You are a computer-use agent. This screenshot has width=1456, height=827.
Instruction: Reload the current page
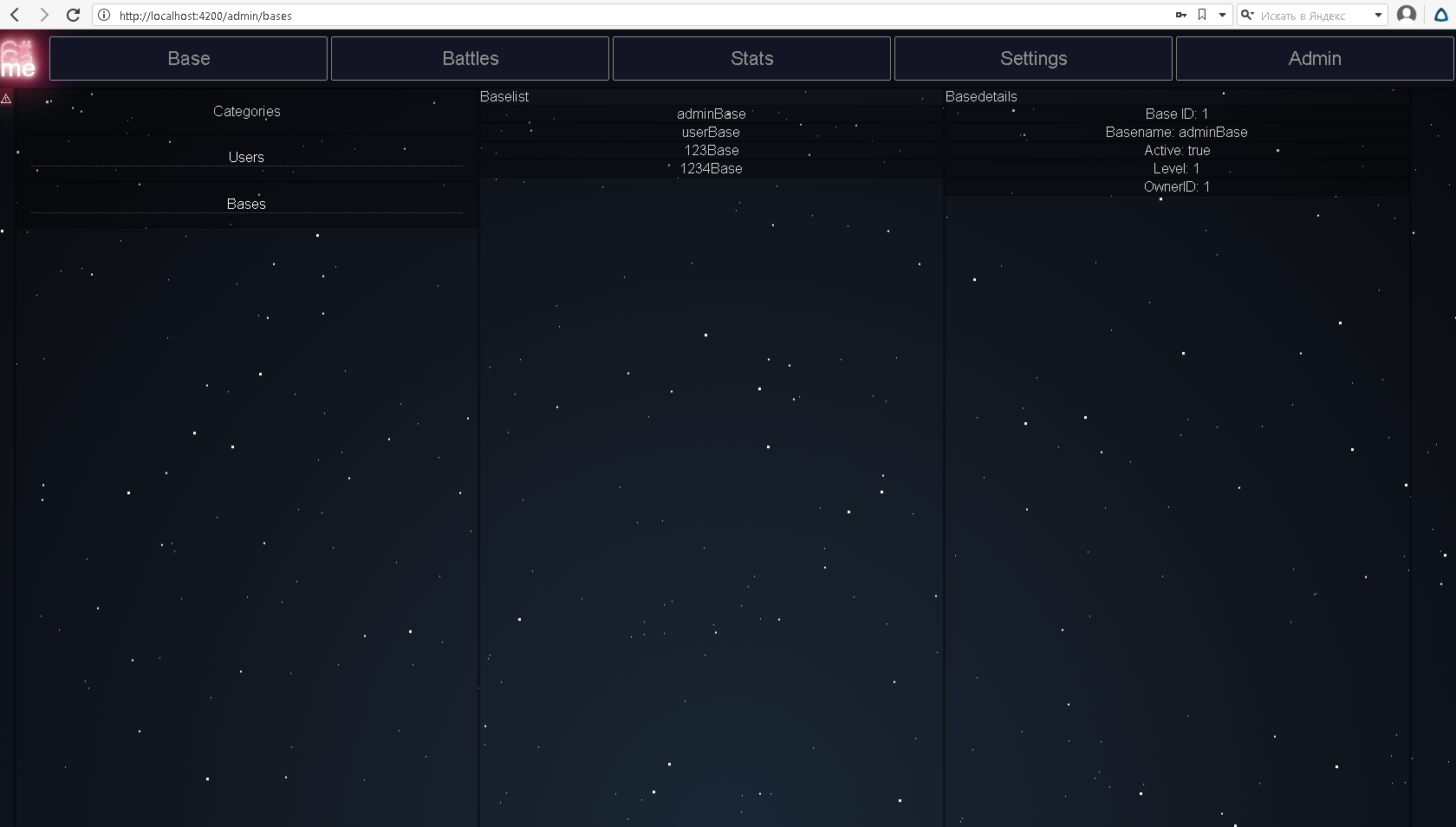click(x=73, y=15)
